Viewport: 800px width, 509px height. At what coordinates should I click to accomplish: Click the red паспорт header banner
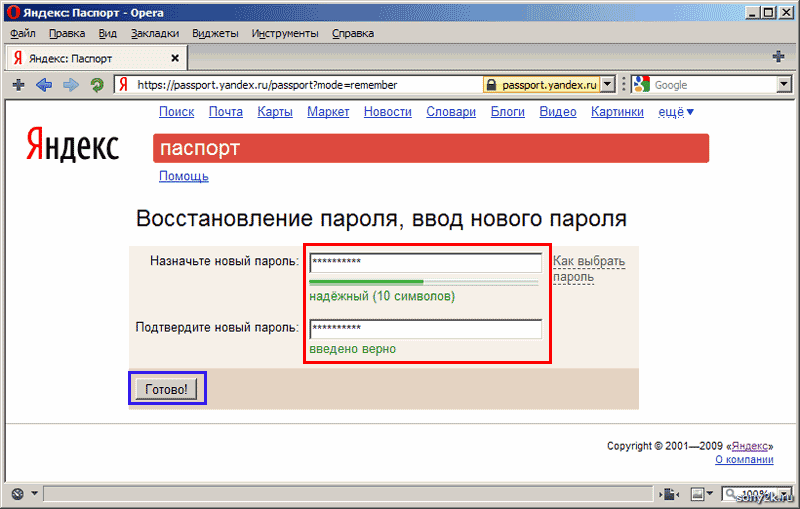(431, 148)
